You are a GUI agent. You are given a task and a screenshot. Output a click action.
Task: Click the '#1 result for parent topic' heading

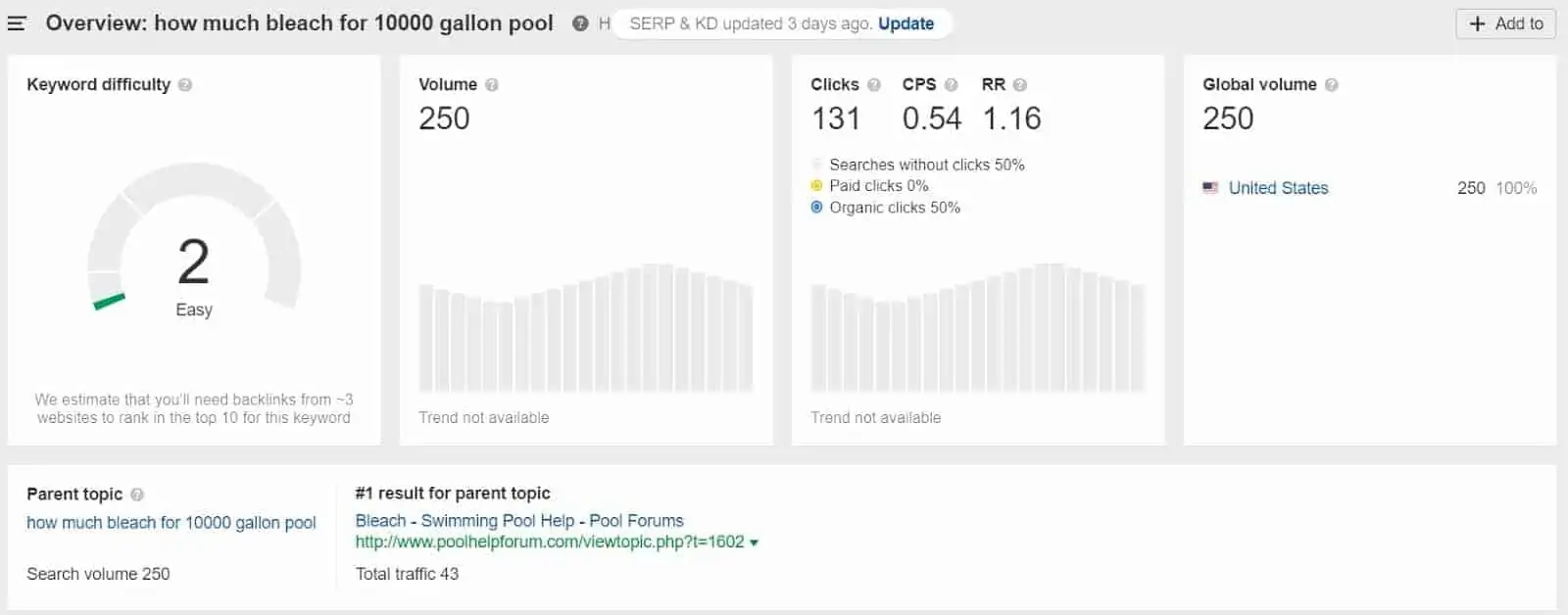[453, 494]
